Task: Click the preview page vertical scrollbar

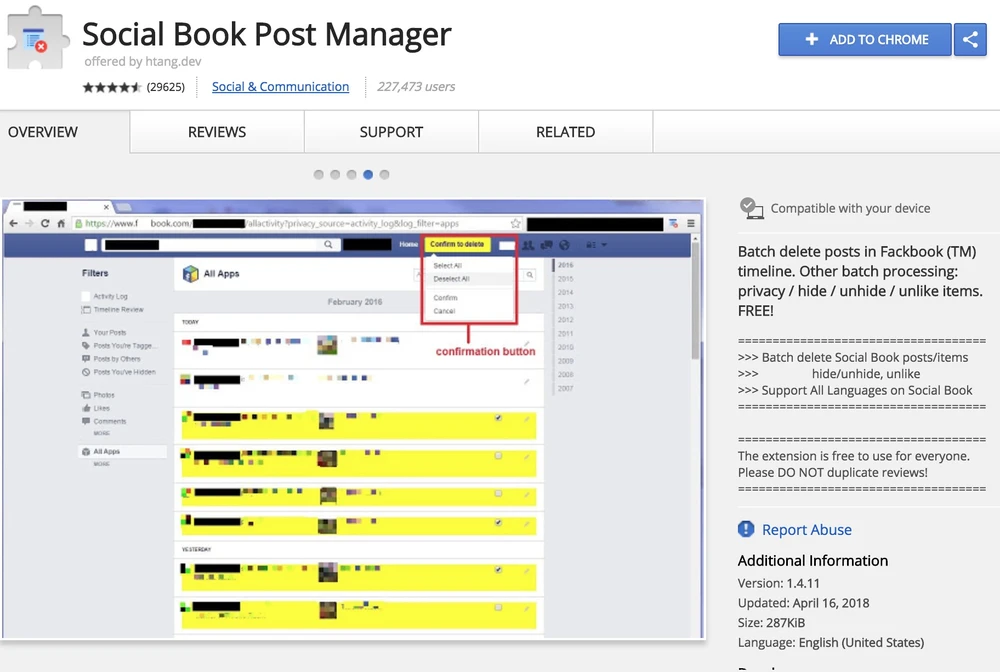Action: click(695, 300)
